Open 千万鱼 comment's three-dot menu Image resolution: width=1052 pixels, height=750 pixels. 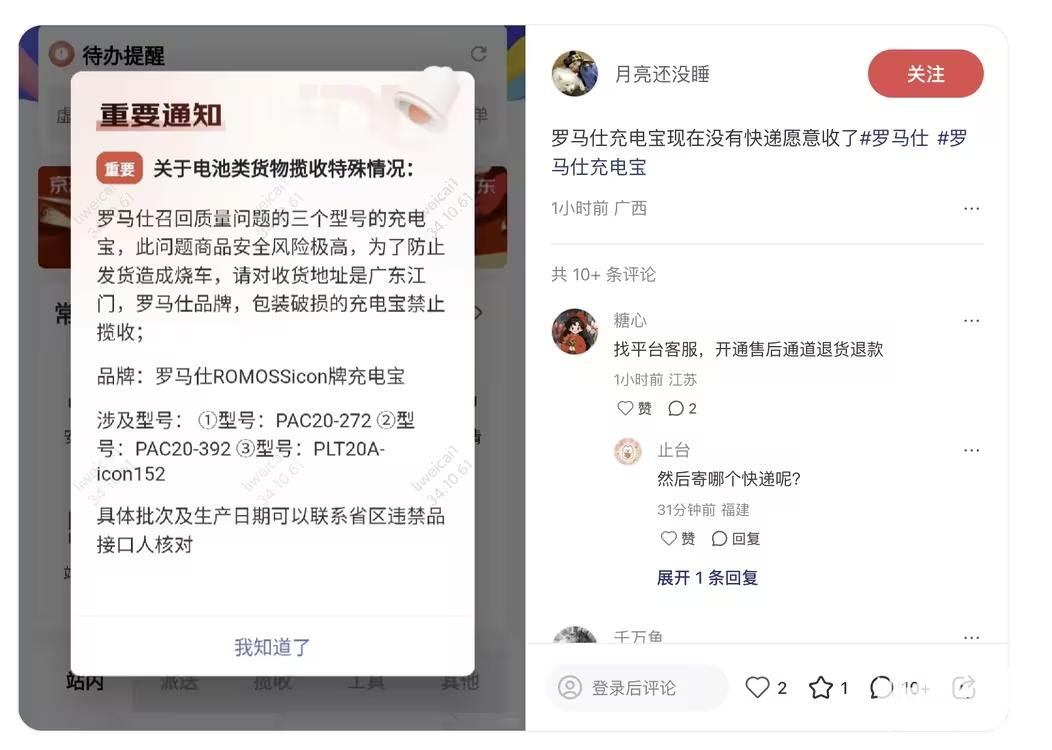tap(971, 637)
